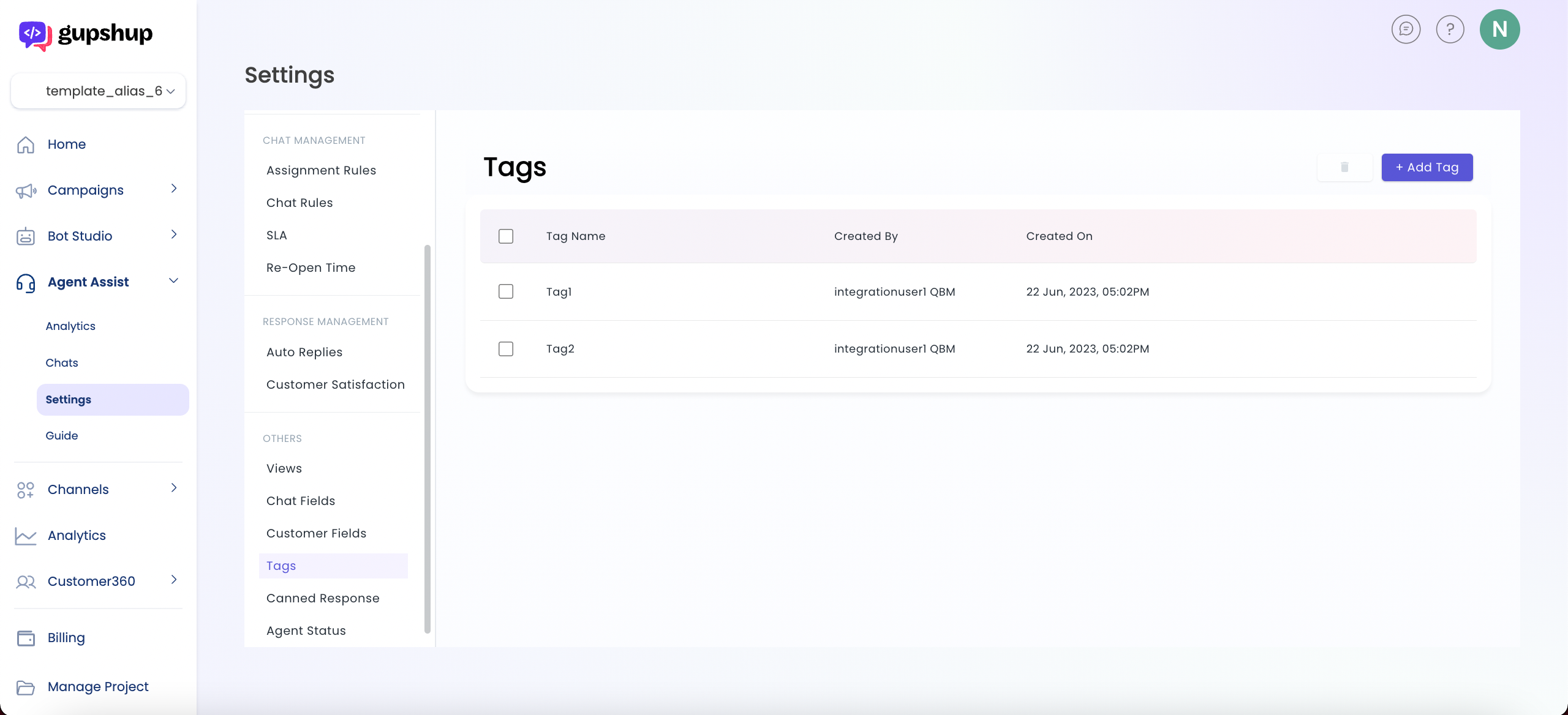Open Chats under Agent Assist
This screenshot has width=1568, height=715.
coord(62,363)
